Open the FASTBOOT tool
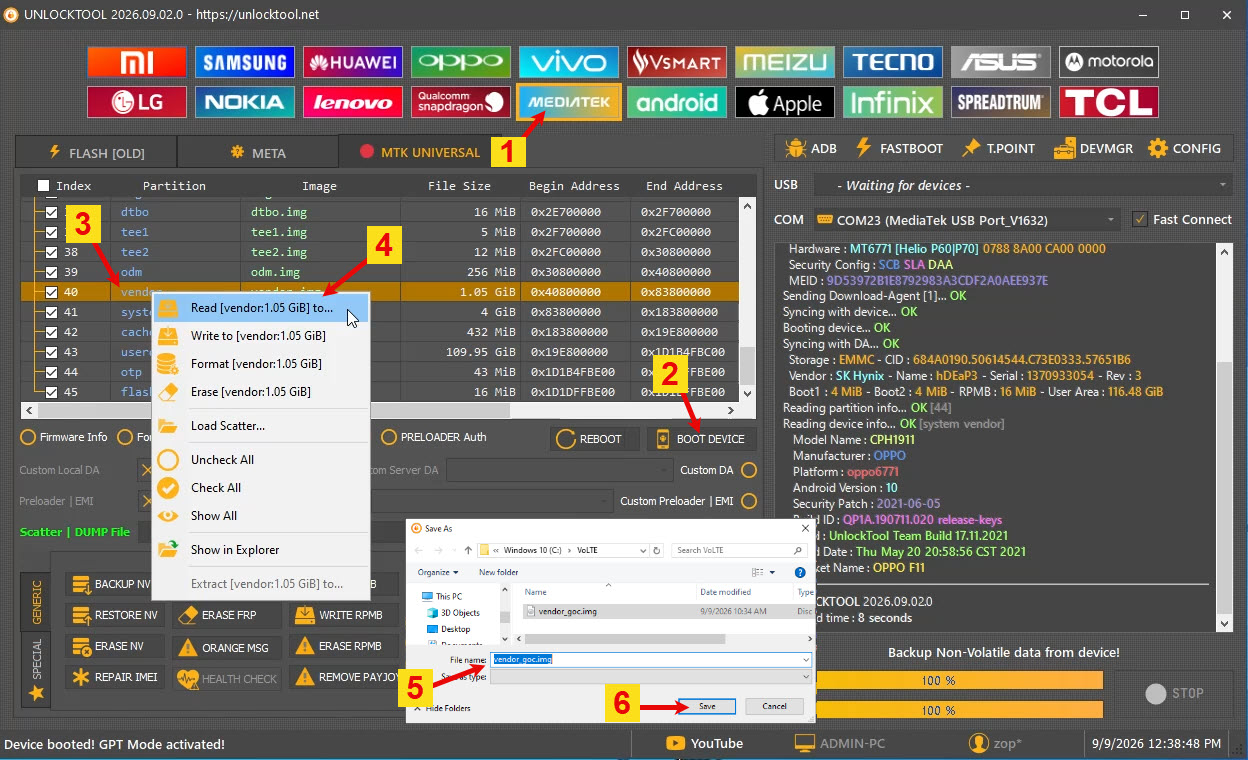Image resolution: width=1248 pixels, height=760 pixels. pyautogui.click(x=899, y=148)
